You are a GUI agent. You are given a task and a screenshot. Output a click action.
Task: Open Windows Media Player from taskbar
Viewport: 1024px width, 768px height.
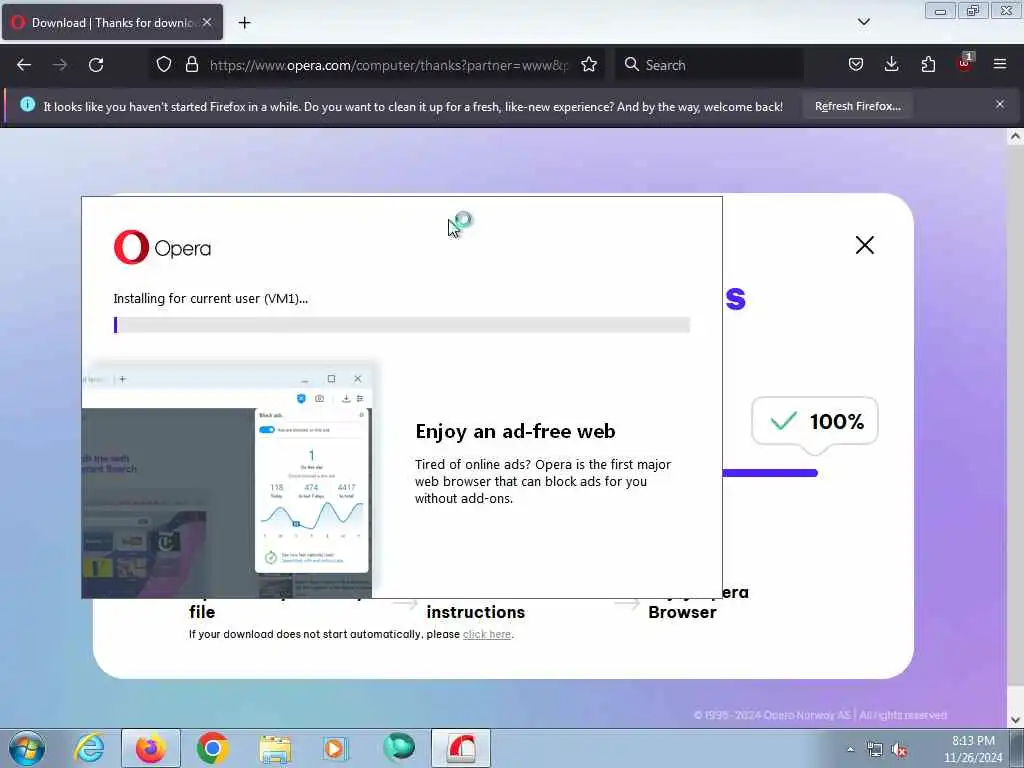point(336,748)
